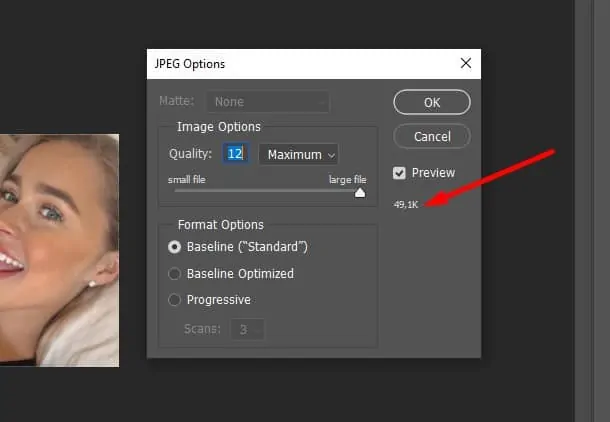The height and width of the screenshot is (422, 610).
Task: Open the Matte dropdown
Action: (x=267, y=102)
